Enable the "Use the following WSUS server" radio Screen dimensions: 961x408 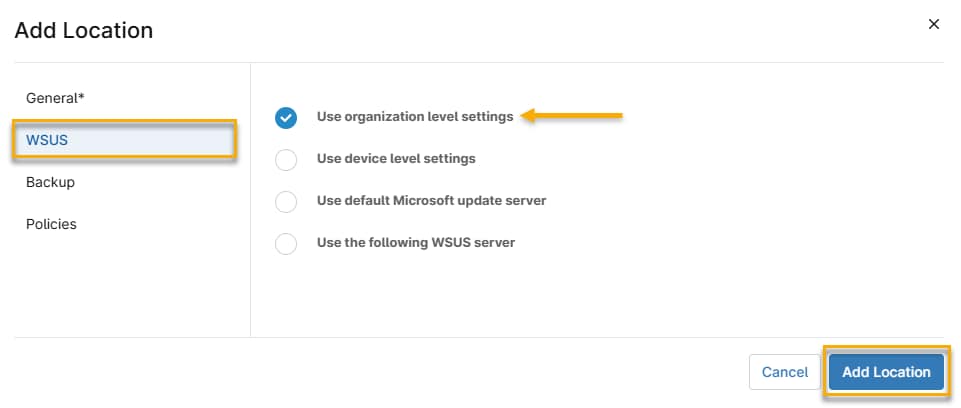[x=286, y=243]
